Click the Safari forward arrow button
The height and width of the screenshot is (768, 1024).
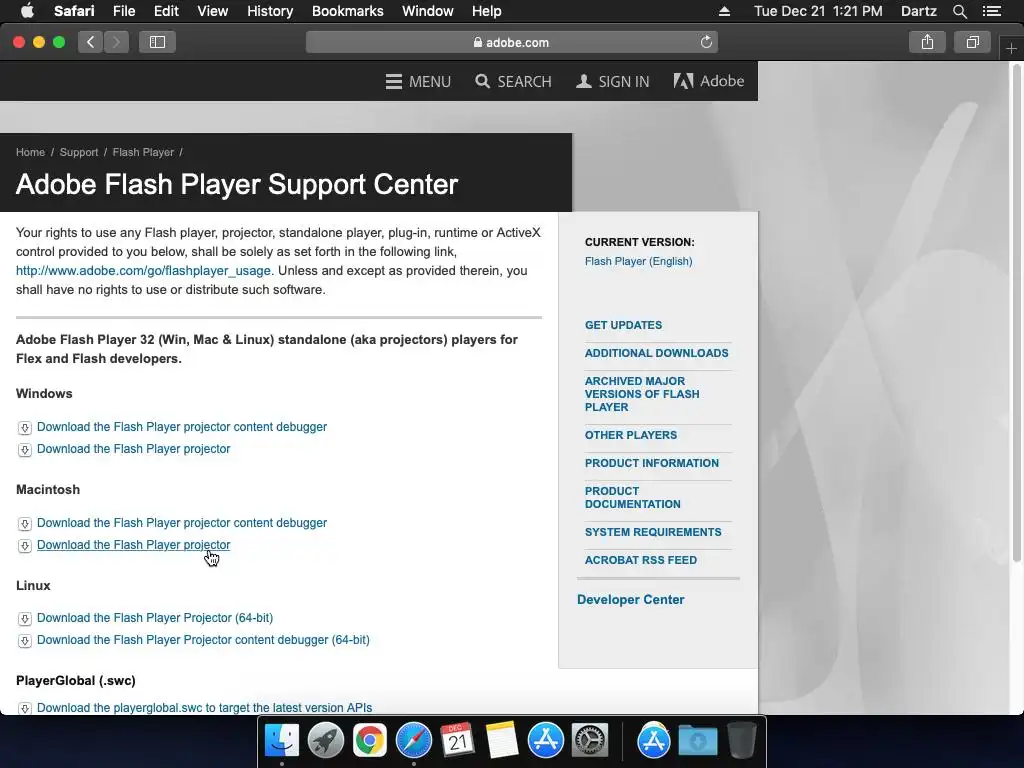116,42
